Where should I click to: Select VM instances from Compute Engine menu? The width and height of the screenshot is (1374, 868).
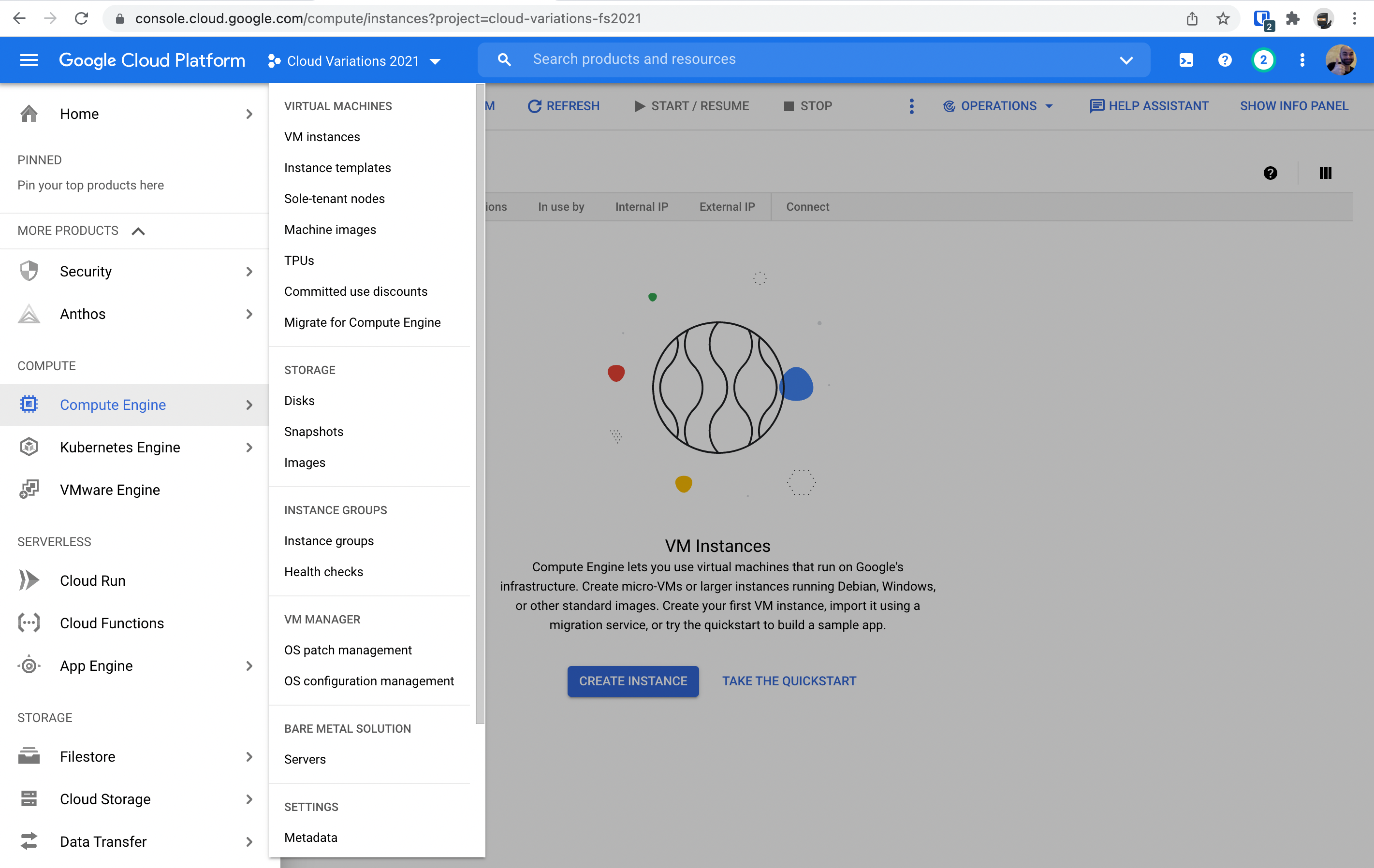(x=322, y=136)
